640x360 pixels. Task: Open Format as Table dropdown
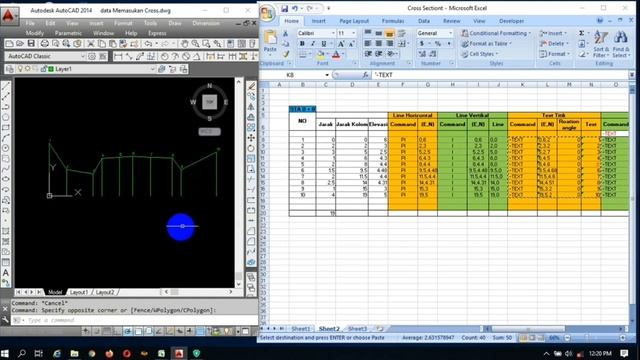click(x=486, y=43)
